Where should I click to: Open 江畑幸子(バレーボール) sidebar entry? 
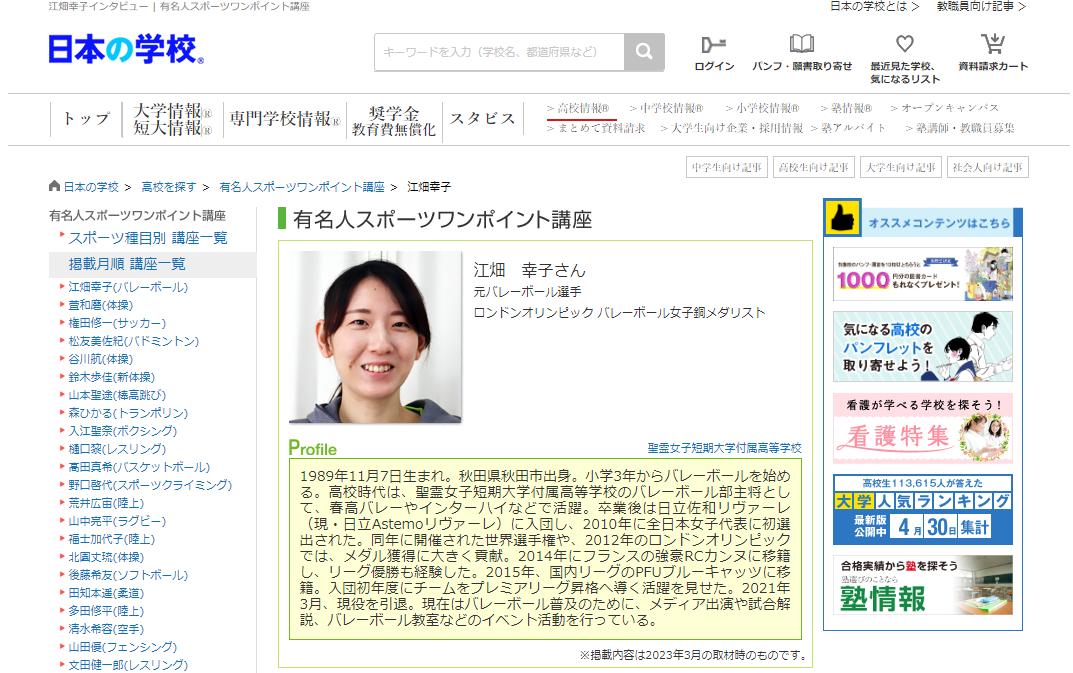[128, 288]
